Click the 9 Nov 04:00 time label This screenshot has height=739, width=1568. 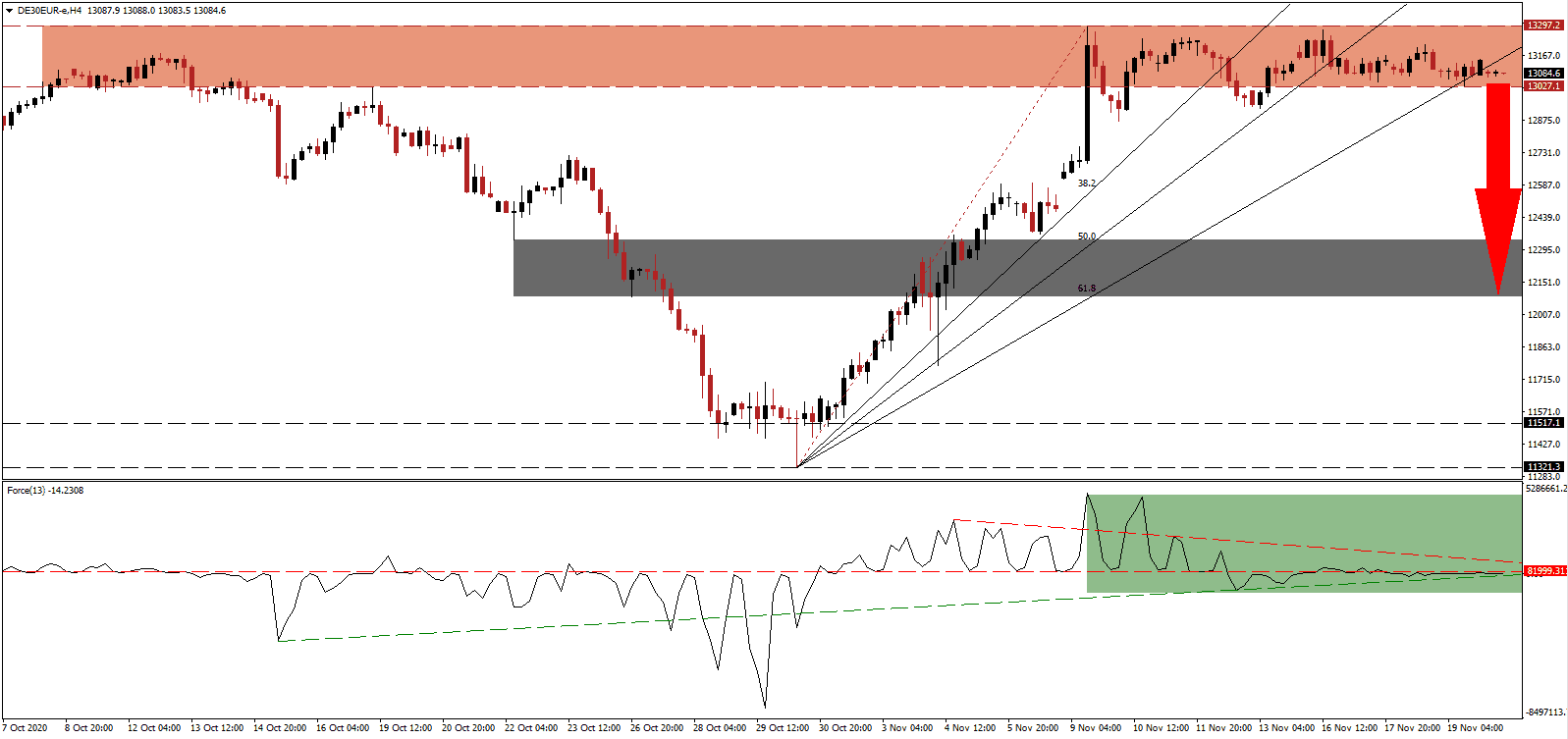[1097, 728]
